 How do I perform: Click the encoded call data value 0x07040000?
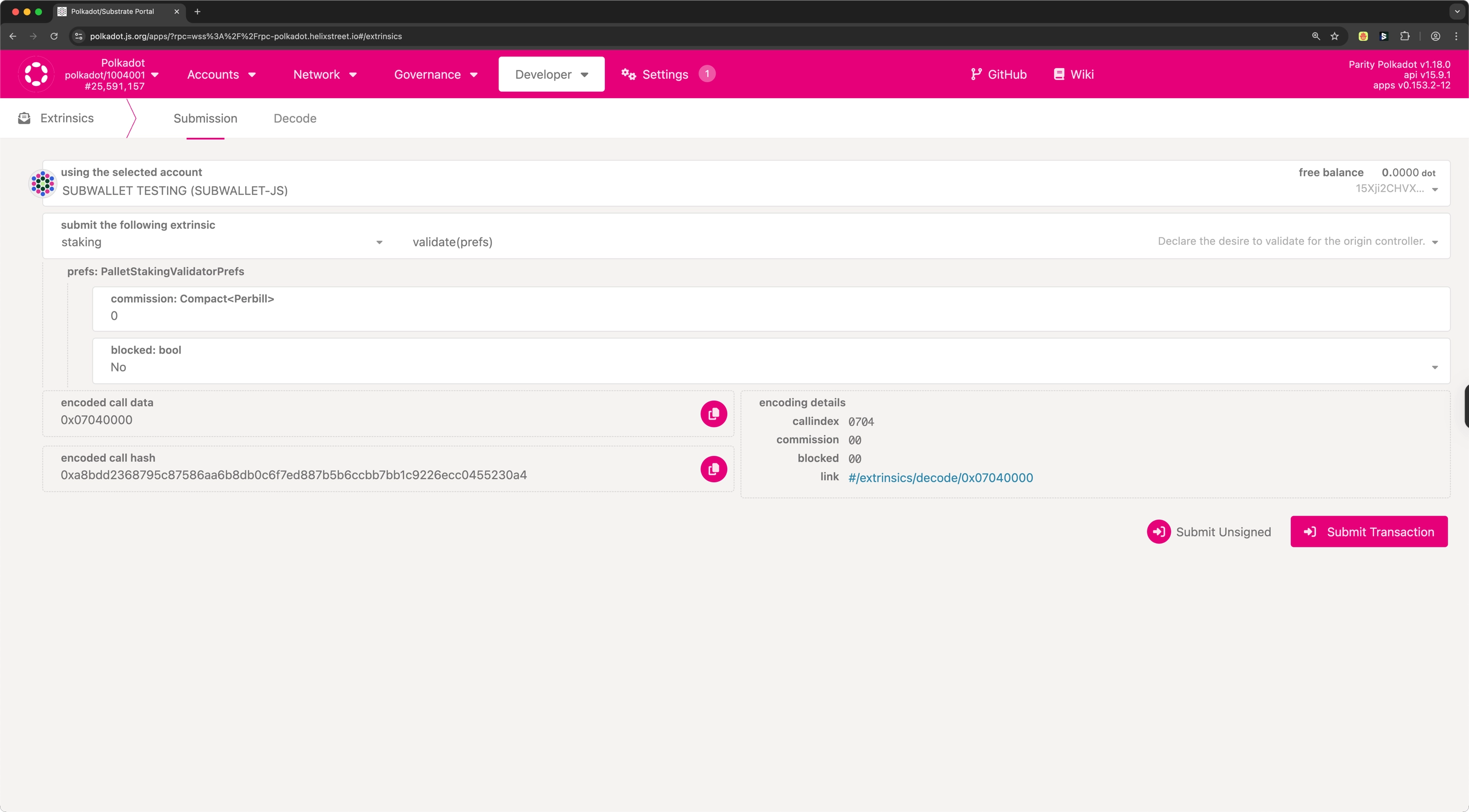pyautogui.click(x=96, y=420)
